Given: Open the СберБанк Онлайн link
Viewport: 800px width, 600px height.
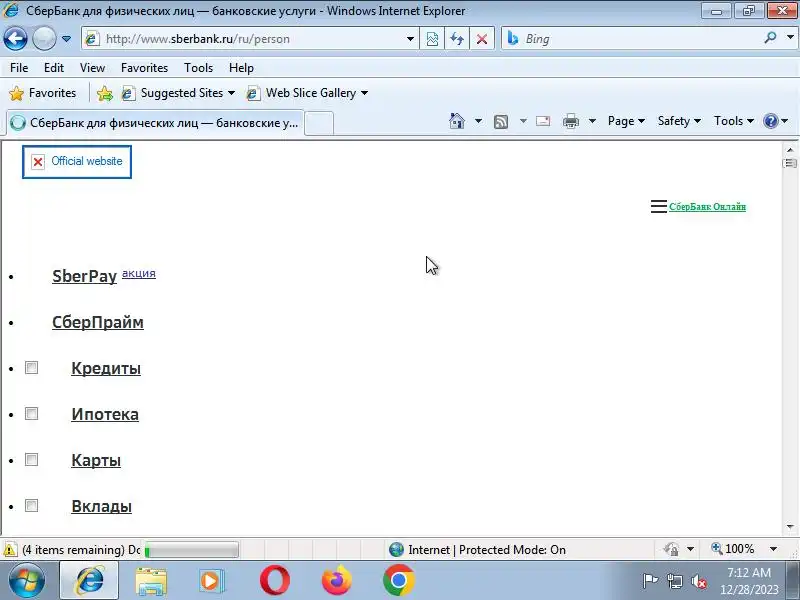Looking at the screenshot, I should (x=707, y=207).
